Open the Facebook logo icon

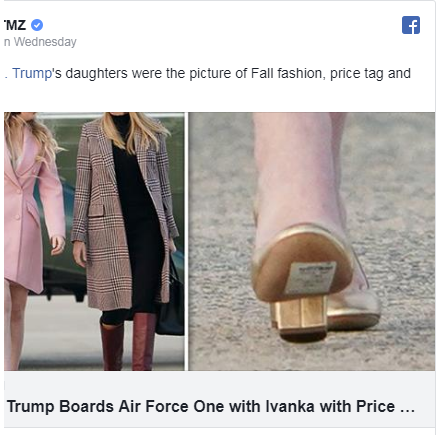tap(411, 25)
